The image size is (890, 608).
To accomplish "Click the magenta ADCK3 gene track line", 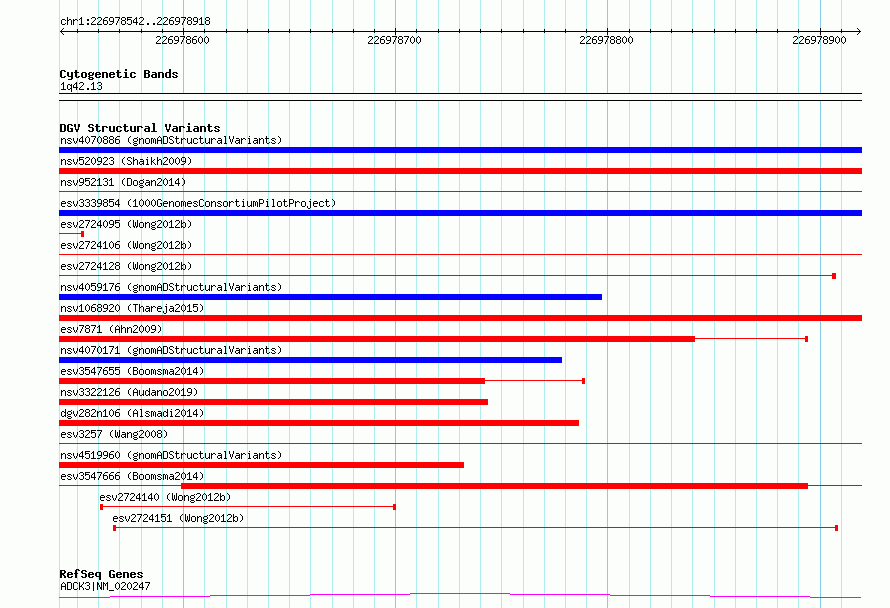I will pyautogui.click(x=460, y=596).
